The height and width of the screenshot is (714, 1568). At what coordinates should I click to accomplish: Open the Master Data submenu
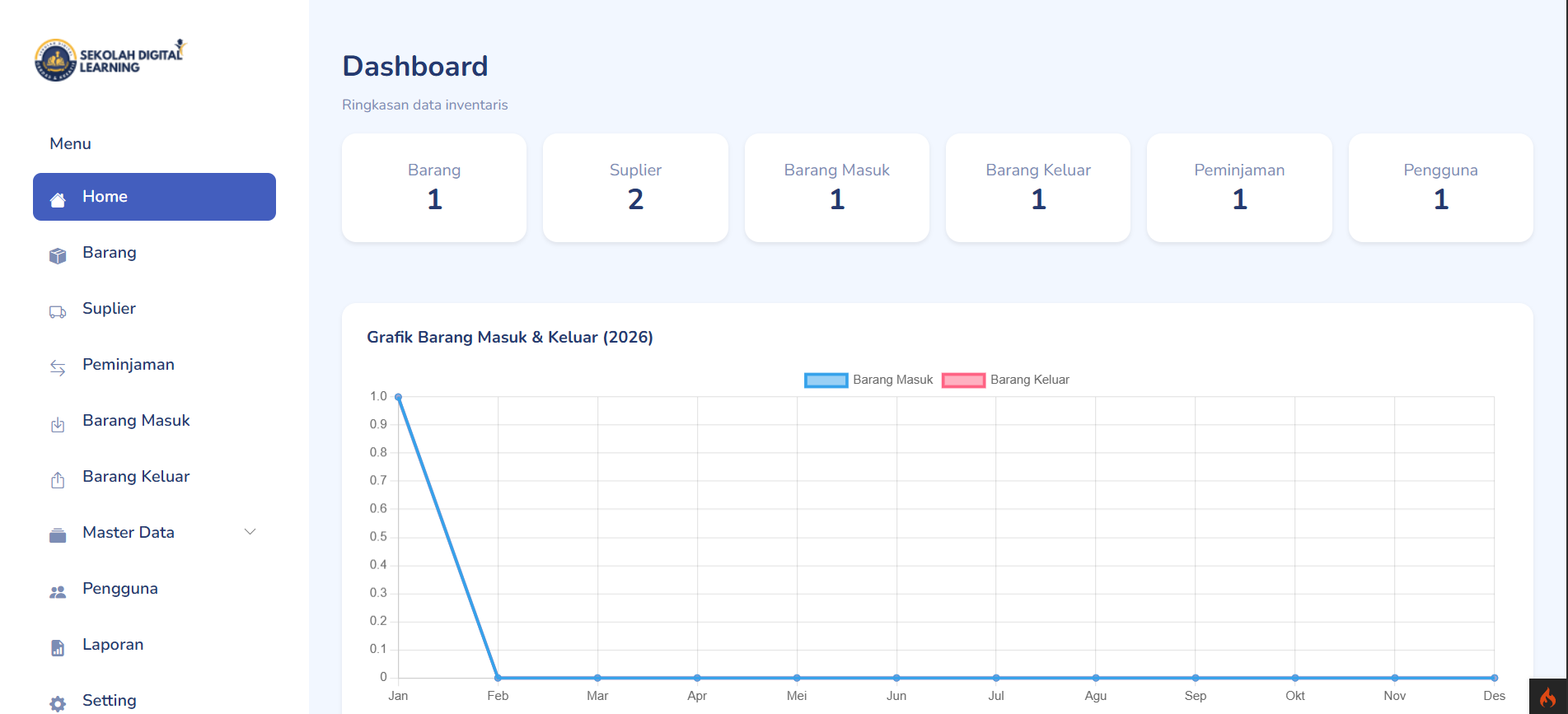129,533
